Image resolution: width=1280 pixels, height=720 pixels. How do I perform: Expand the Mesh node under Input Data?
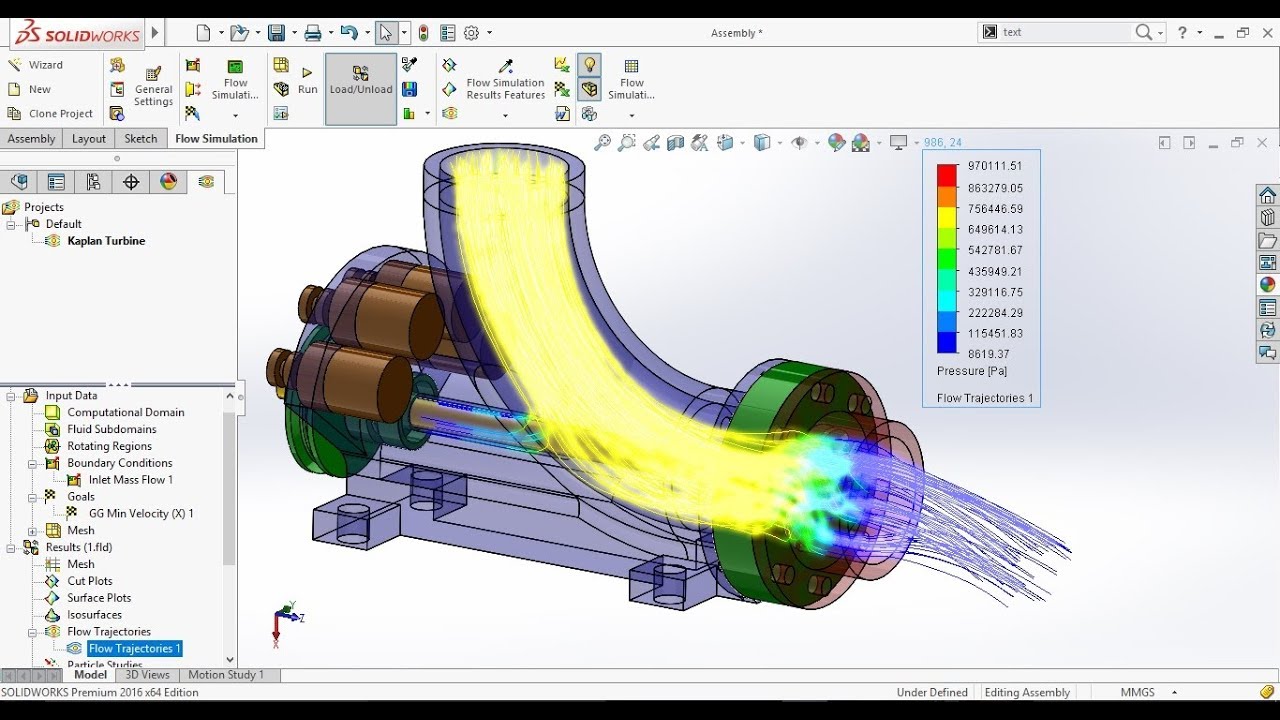pyautogui.click(x=33, y=531)
